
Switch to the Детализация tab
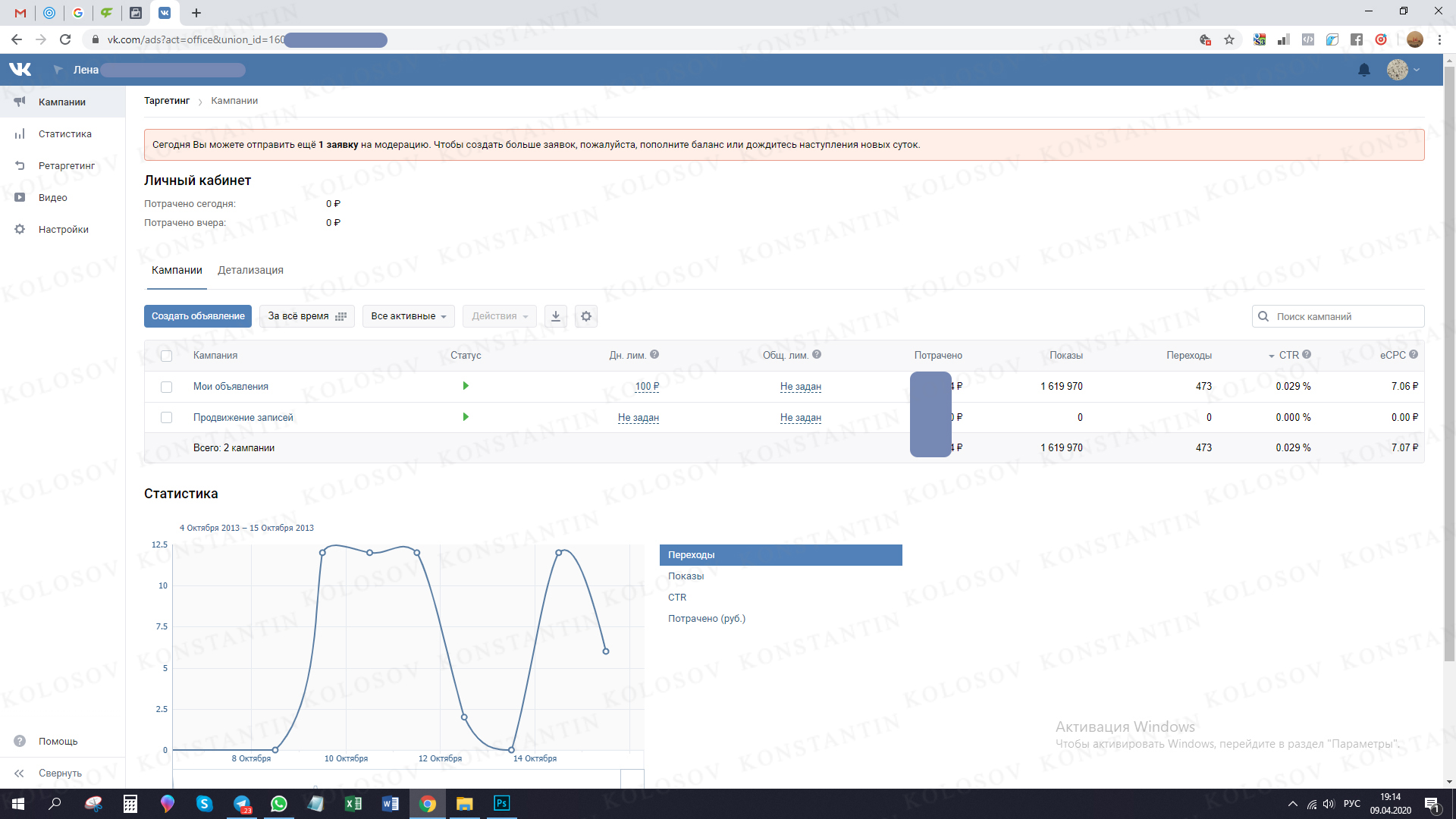tap(250, 270)
